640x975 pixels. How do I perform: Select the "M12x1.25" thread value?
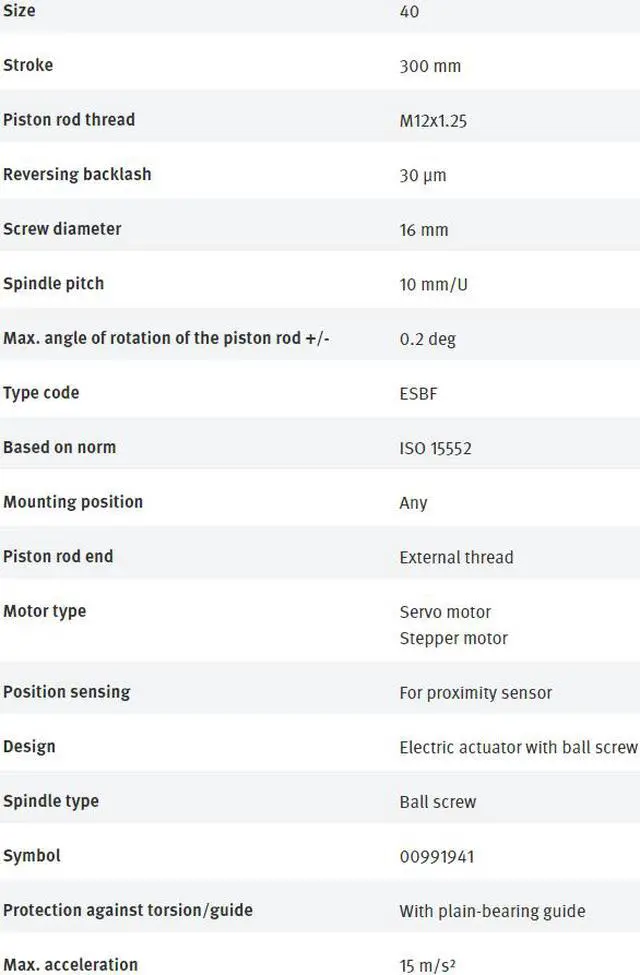point(433,121)
